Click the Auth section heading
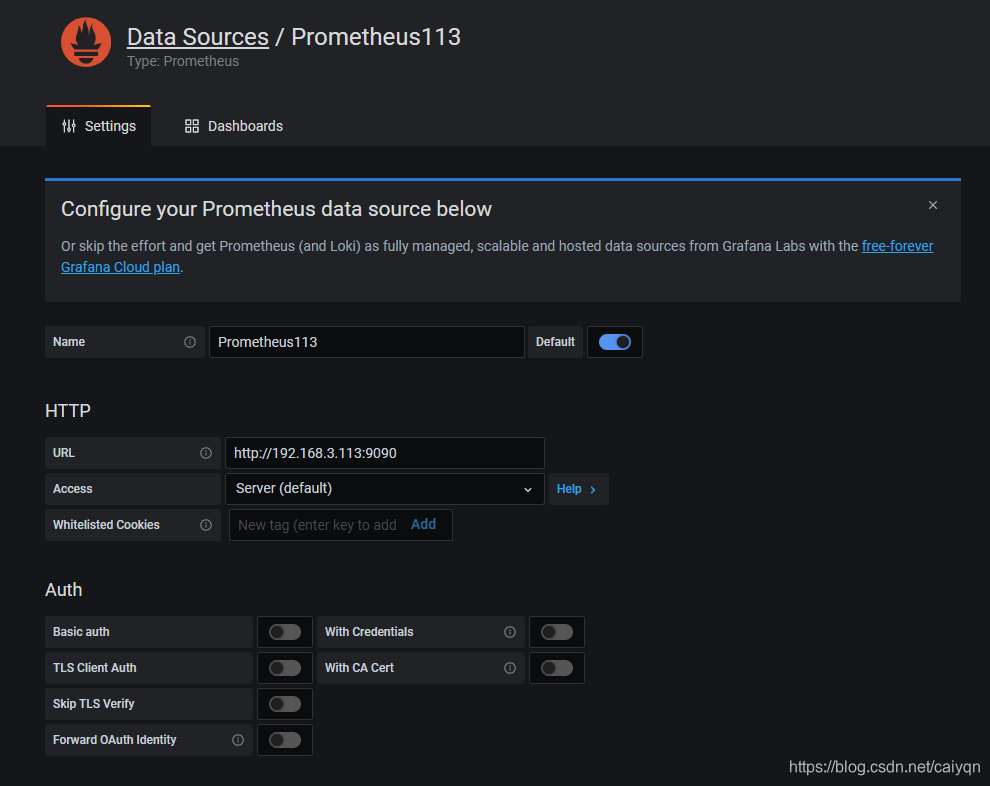This screenshot has height=786, width=990. (x=64, y=590)
